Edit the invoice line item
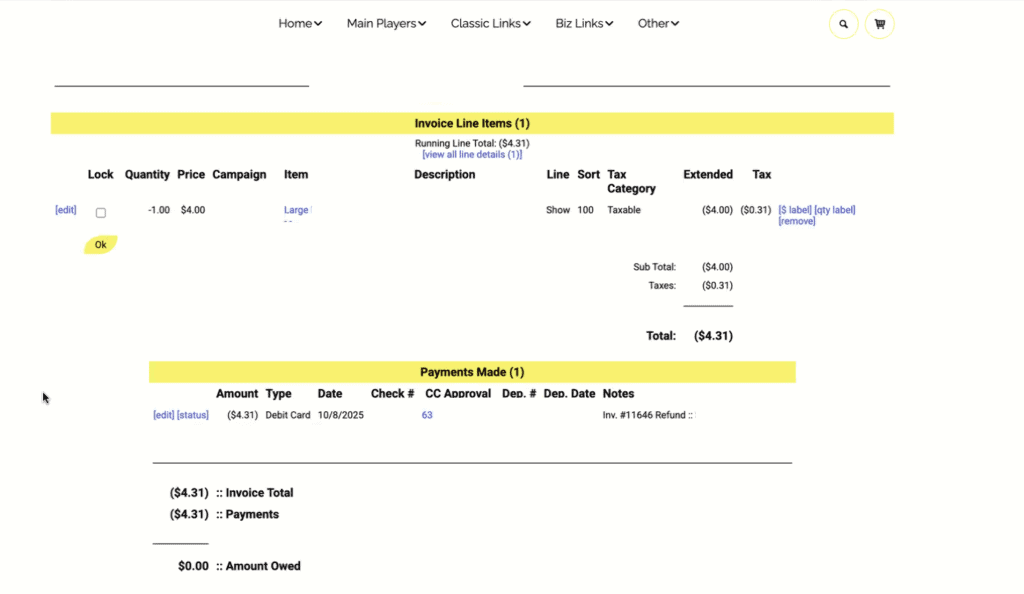 [65, 210]
